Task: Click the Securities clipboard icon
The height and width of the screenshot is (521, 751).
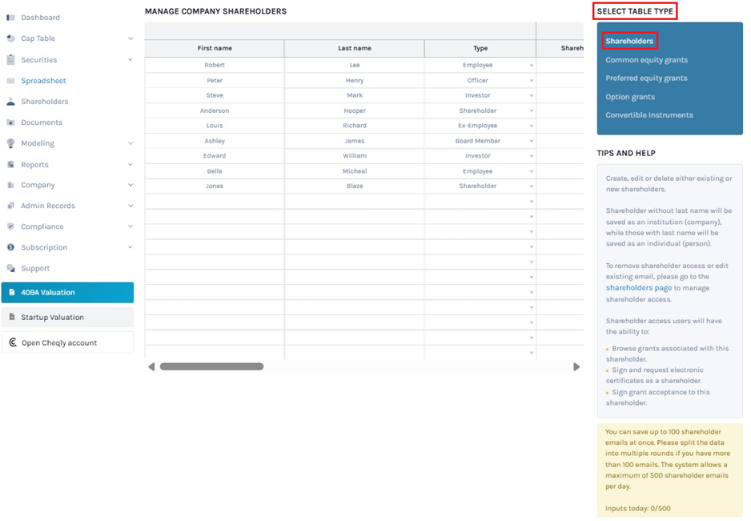Action: [x=11, y=59]
